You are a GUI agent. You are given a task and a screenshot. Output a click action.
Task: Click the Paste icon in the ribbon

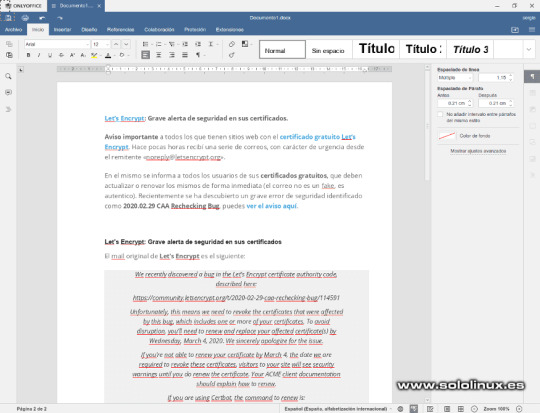point(9,55)
